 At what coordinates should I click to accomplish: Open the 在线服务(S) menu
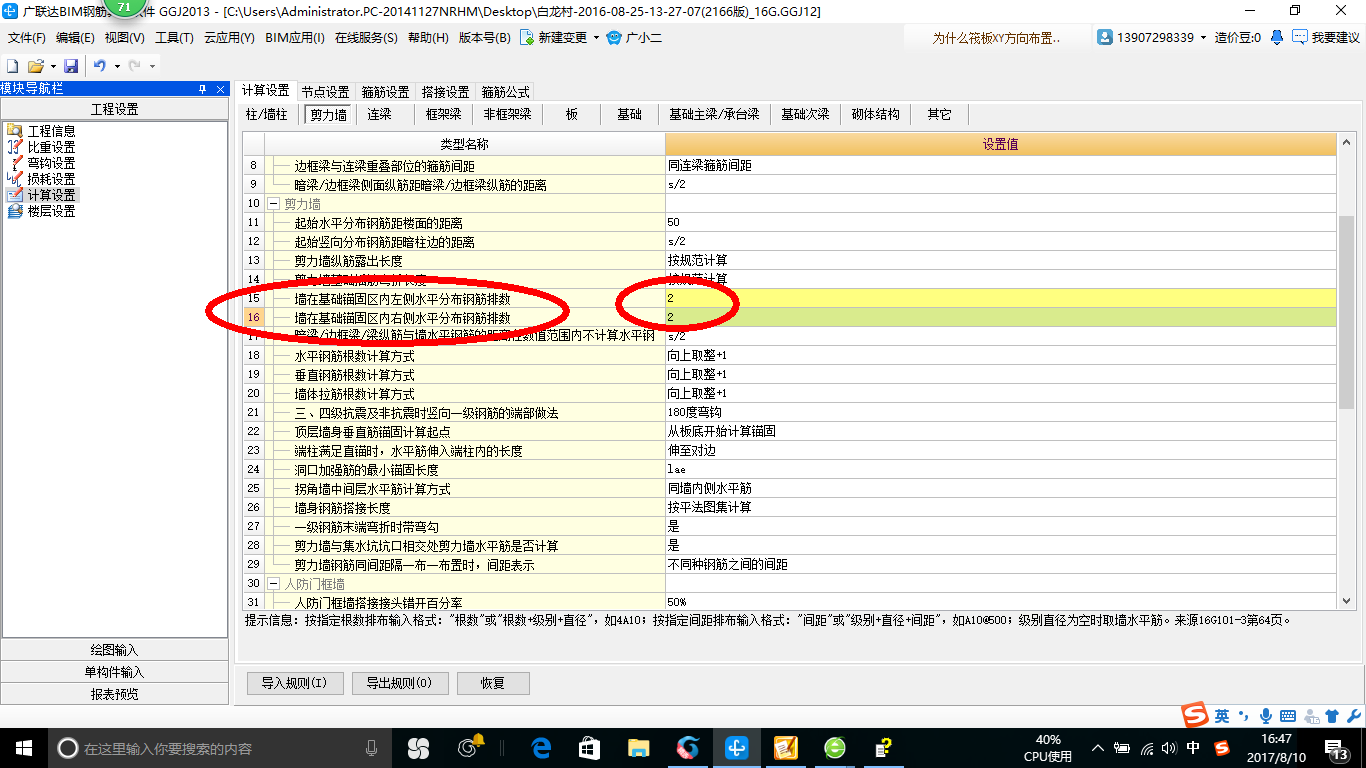click(366, 38)
